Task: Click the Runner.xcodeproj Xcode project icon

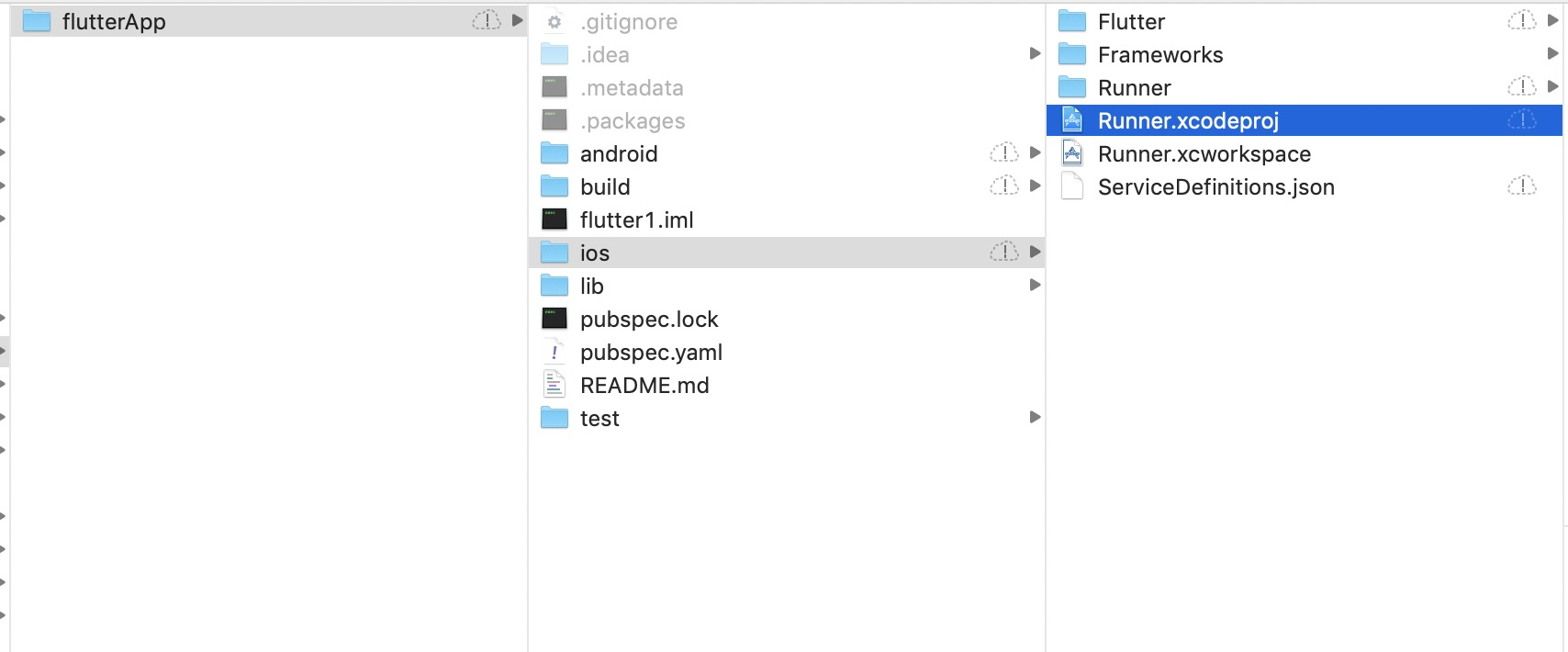Action: pyautogui.click(x=1072, y=120)
